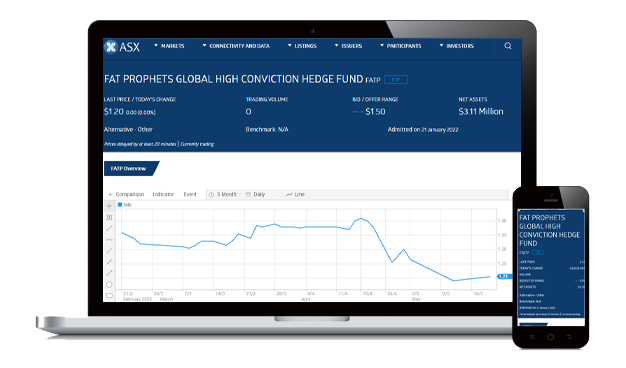Open the search magnifier icon

point(508,46)
